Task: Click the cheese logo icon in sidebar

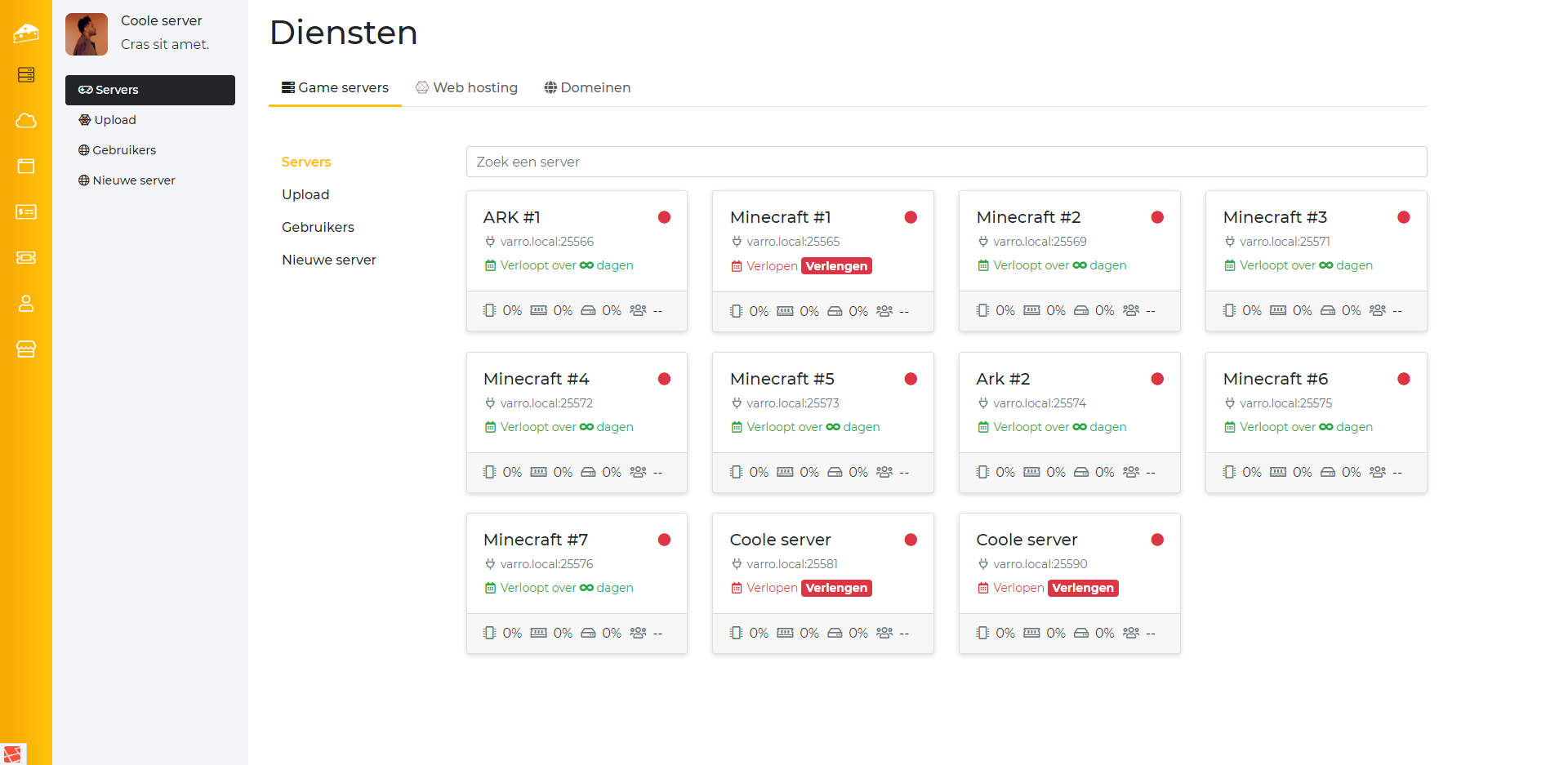Action: tap(26, 33)
